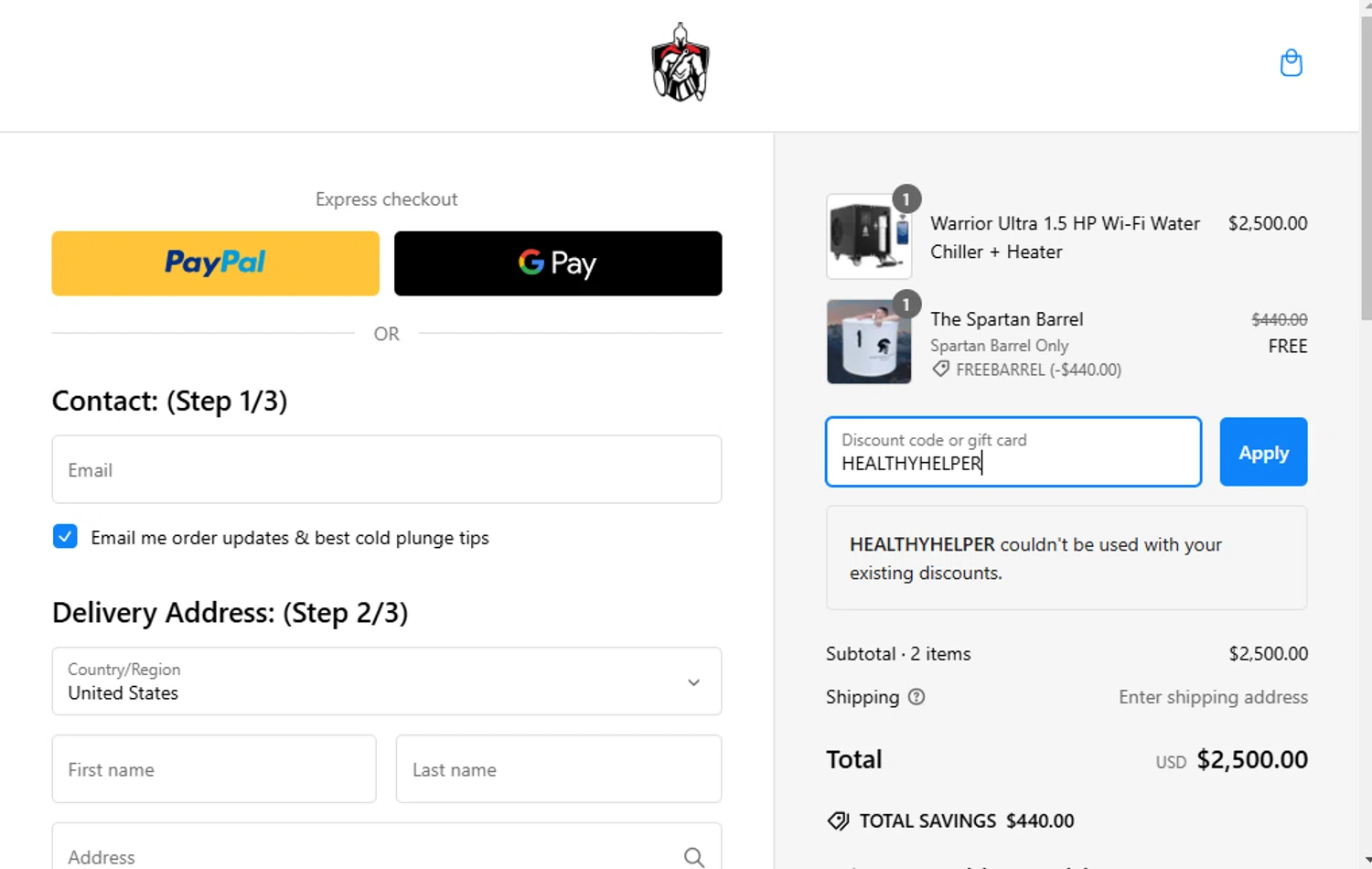This screenshot has width=1372, height=869.
Task: Focus the Email input field
Action: click(x=387, y=469)
